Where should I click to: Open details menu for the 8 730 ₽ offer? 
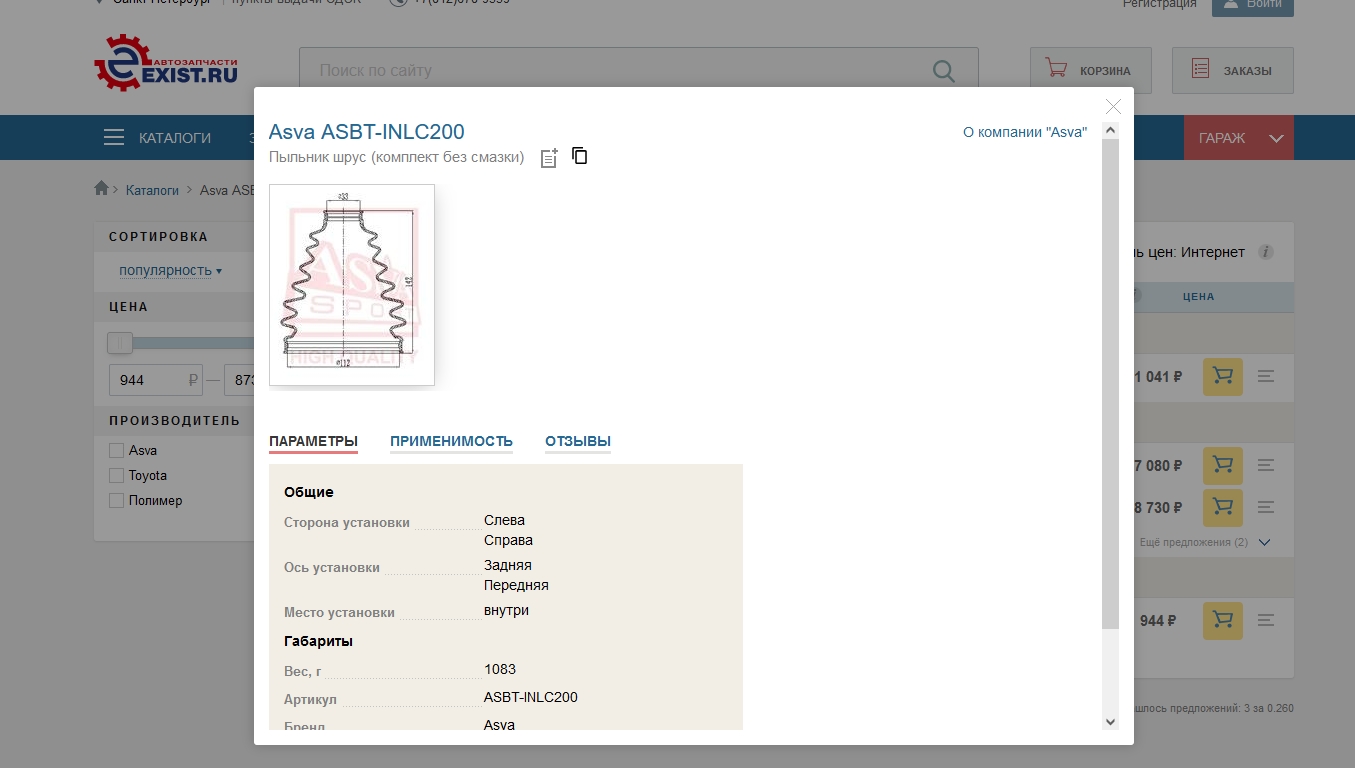point(1266,507)
